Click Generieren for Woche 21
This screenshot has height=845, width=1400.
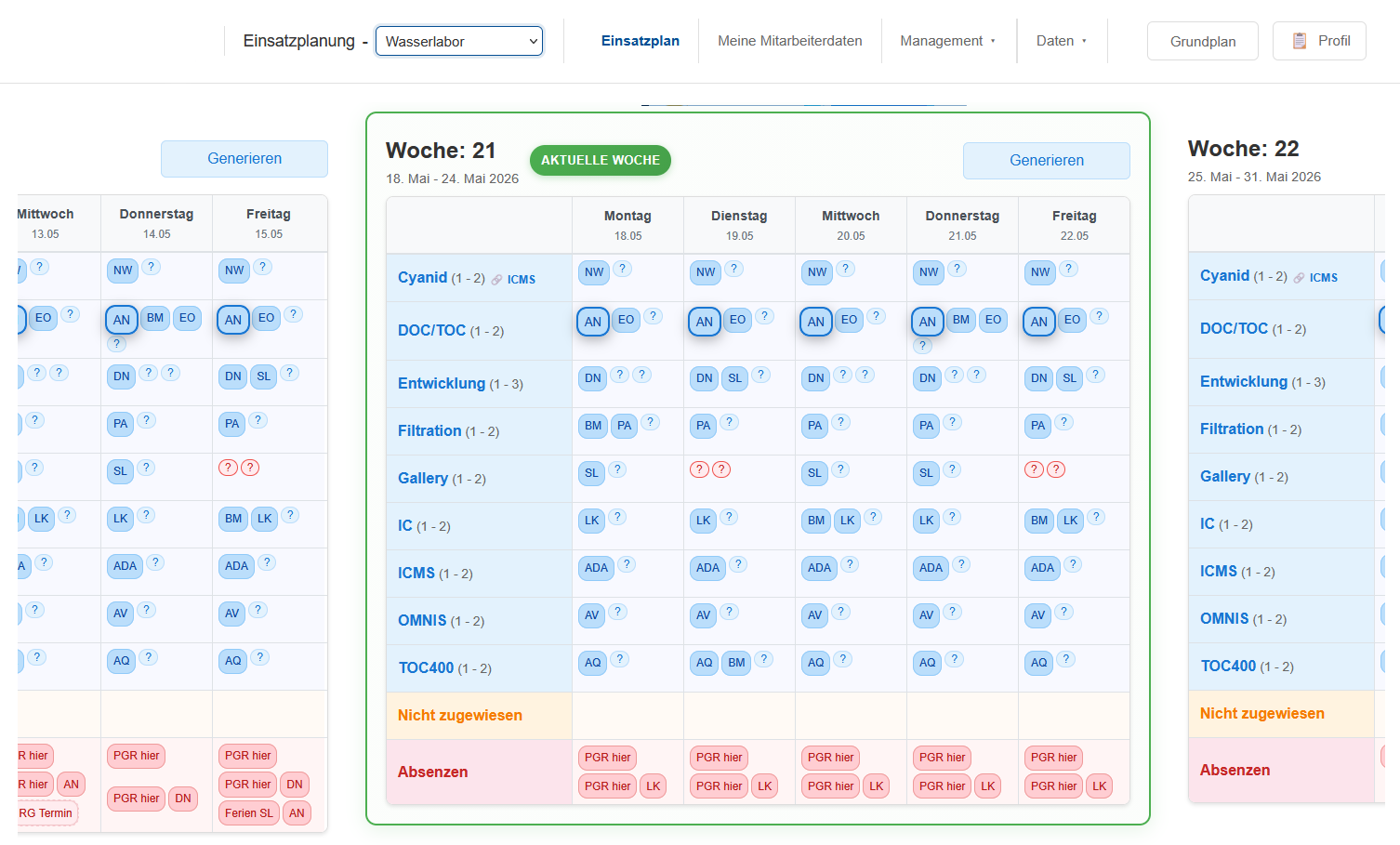coord(1047,161)
